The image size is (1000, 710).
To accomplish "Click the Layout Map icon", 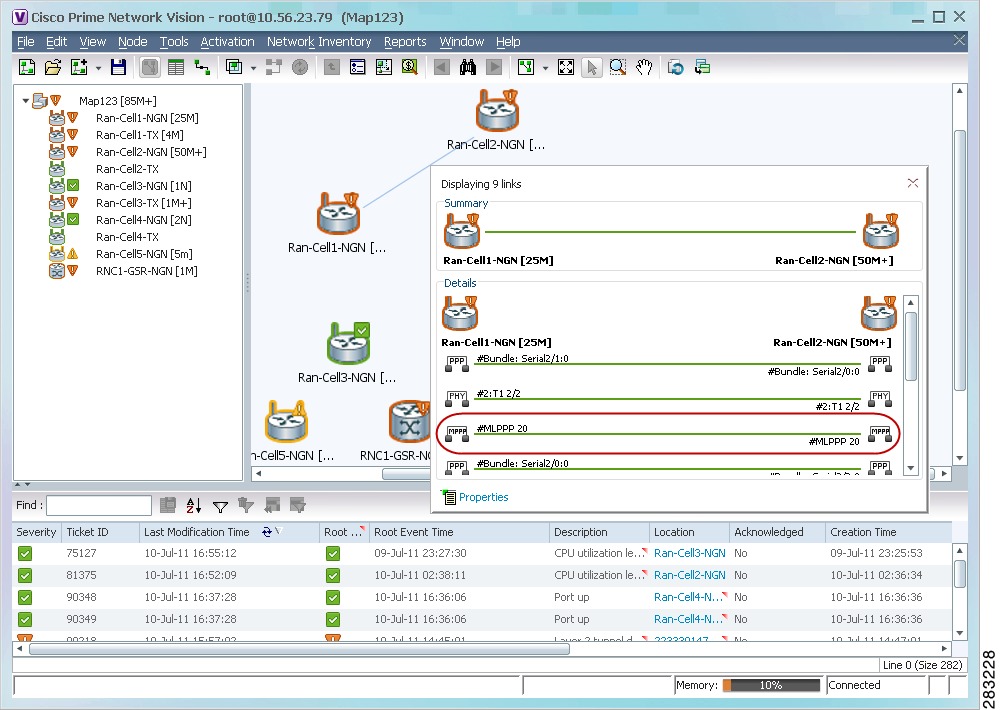I will [526, 67].
